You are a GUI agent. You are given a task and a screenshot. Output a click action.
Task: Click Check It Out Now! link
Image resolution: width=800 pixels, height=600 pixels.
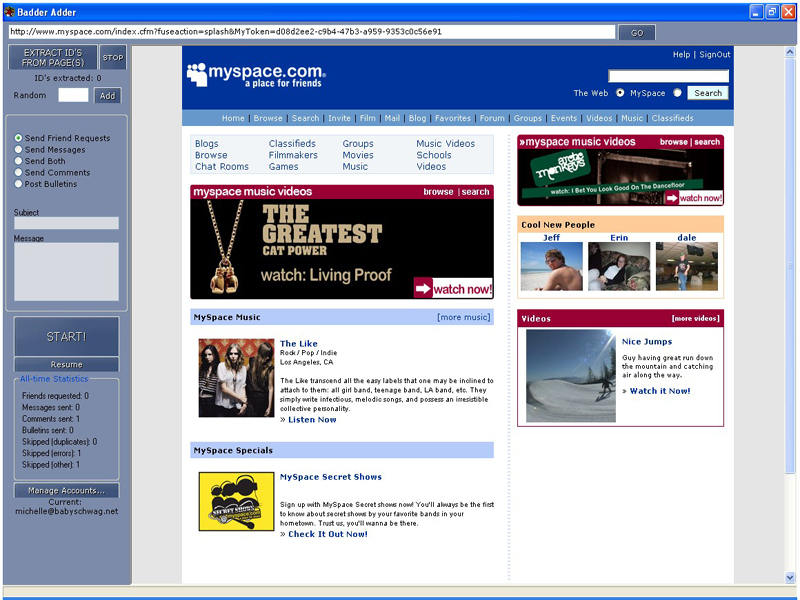(x=328, y=534)
